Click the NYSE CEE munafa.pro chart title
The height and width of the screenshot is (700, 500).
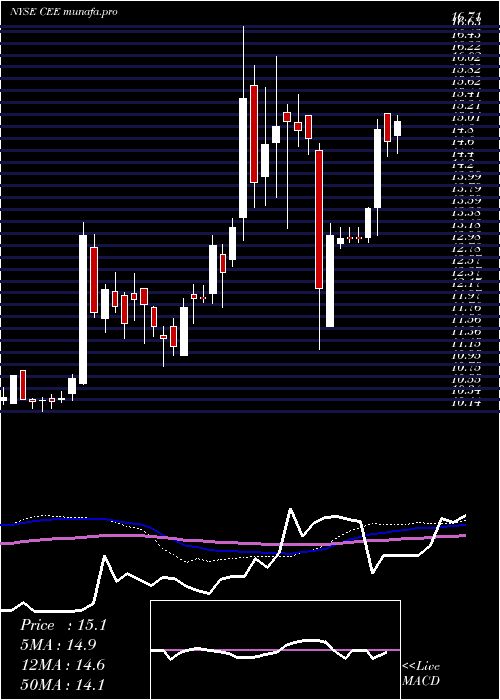(x=63, y=12)
